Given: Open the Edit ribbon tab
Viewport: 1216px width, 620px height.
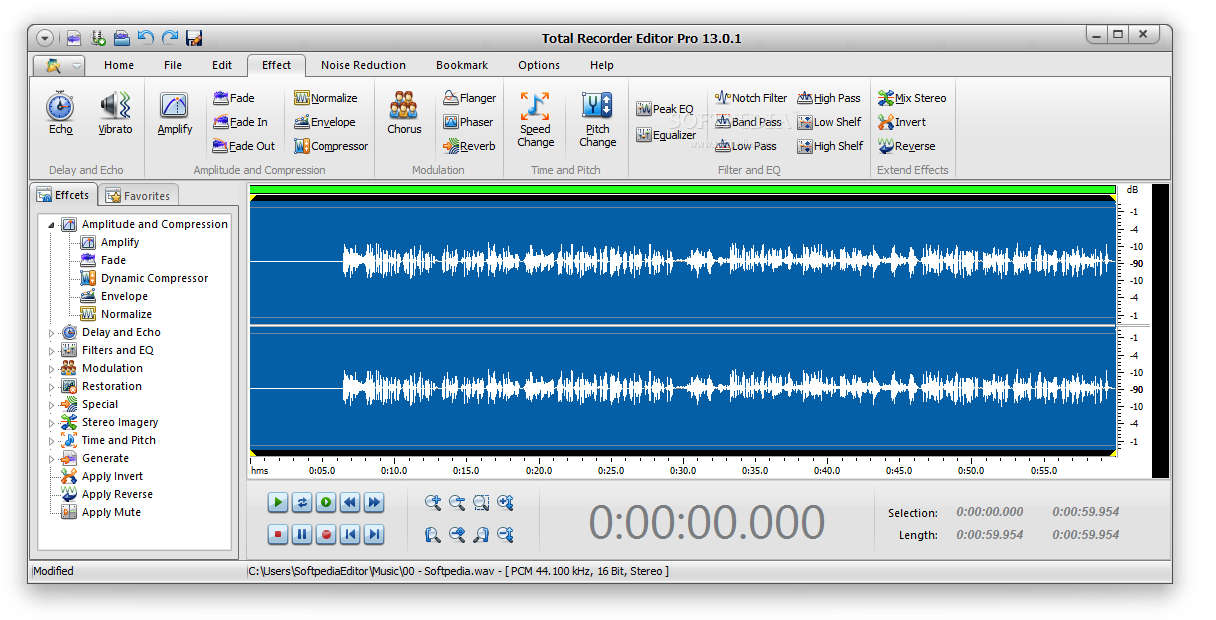Looking at the screenshot, I should (x=222, y=65).
